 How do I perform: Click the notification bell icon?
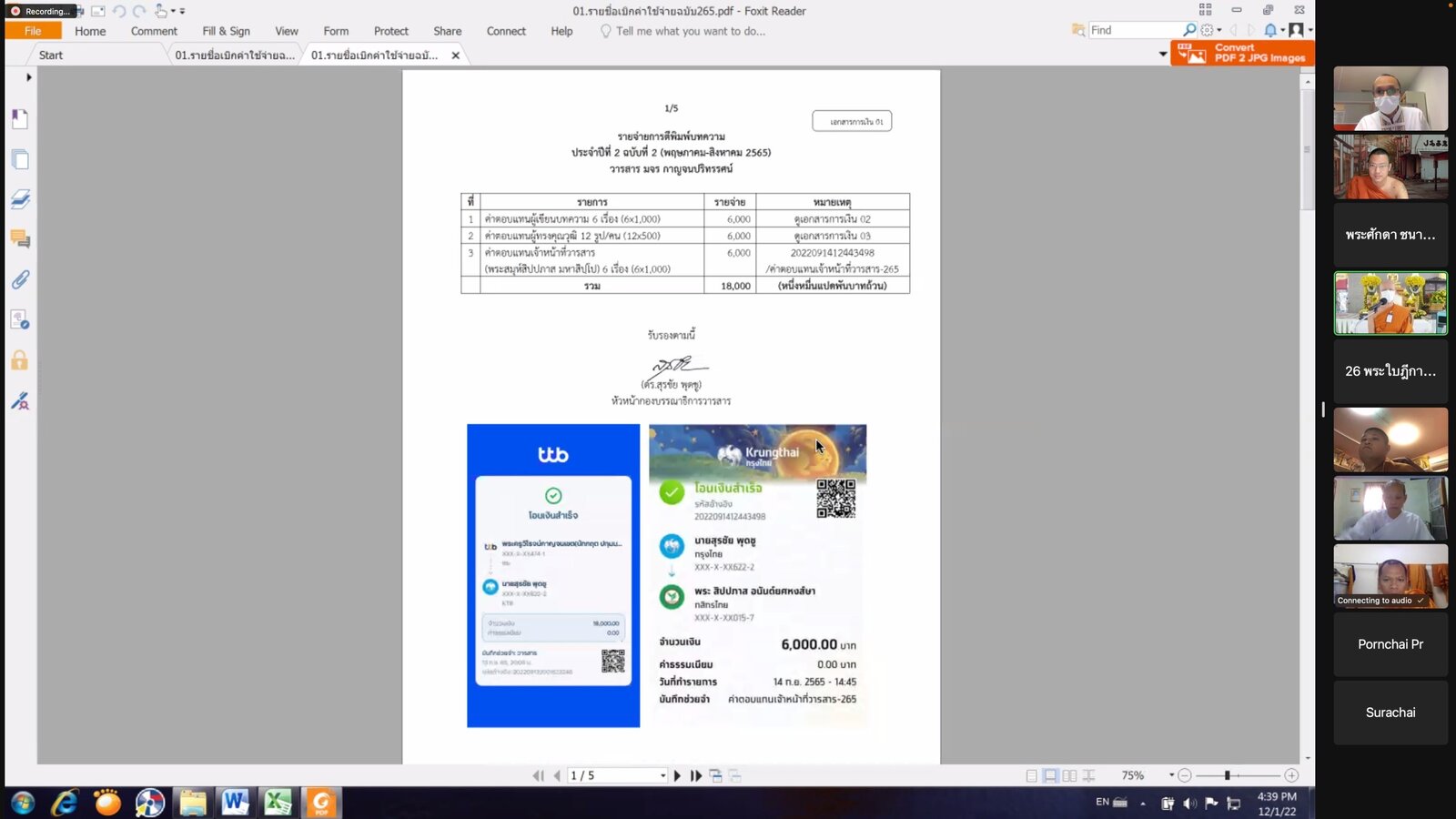[1270, 30]
